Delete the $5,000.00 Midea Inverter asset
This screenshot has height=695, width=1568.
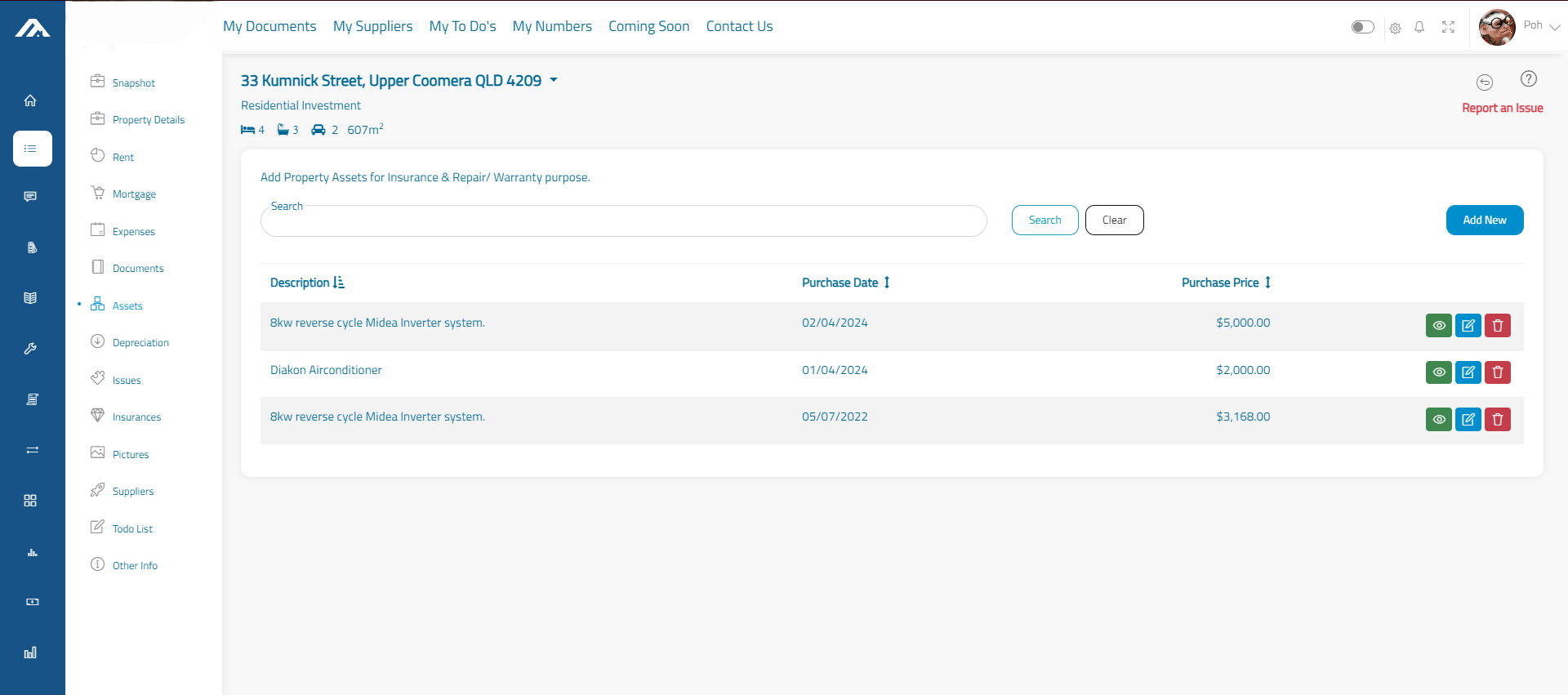1497,325
